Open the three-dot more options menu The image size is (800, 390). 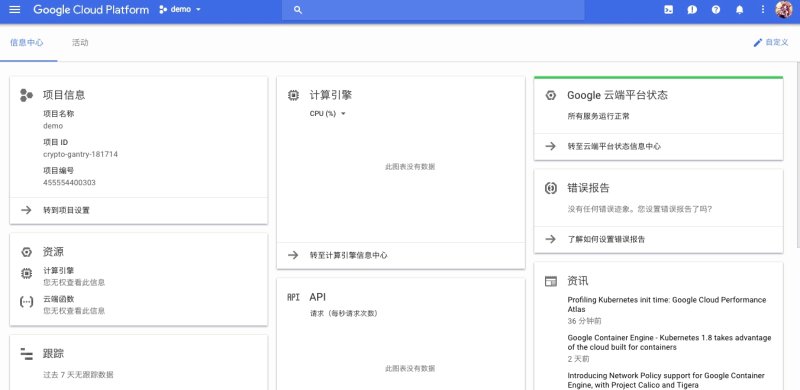tap(763, 10)
